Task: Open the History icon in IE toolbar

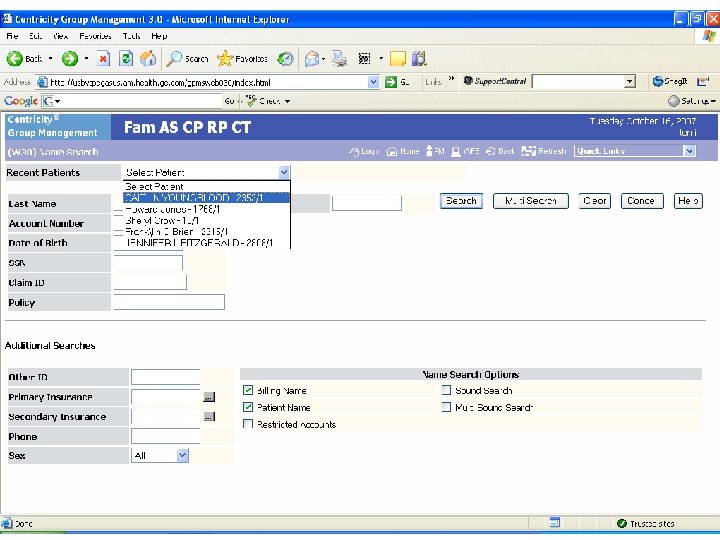Action: 285,59
